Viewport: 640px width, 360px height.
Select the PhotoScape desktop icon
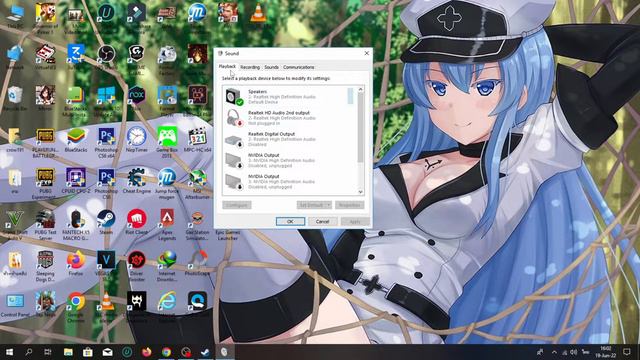click(198, 264)
